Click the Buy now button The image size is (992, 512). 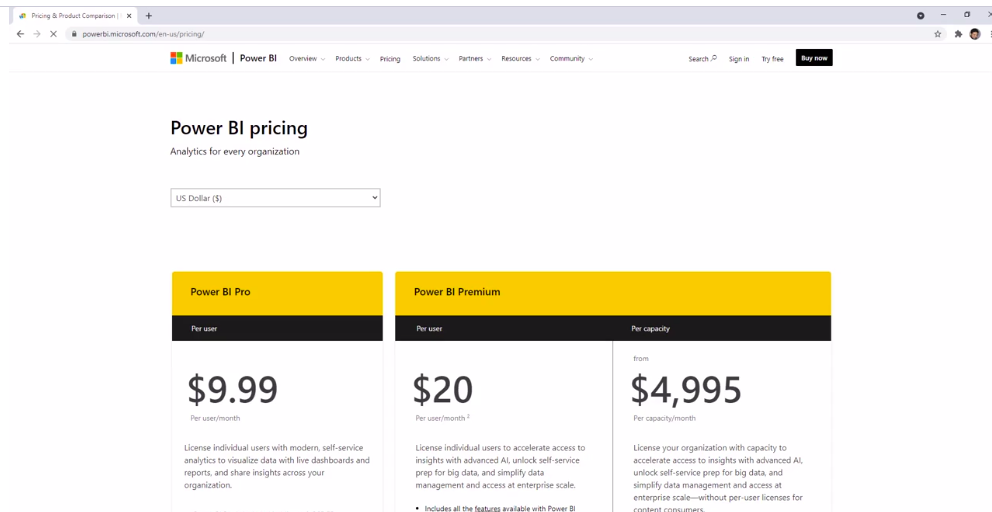814,58
